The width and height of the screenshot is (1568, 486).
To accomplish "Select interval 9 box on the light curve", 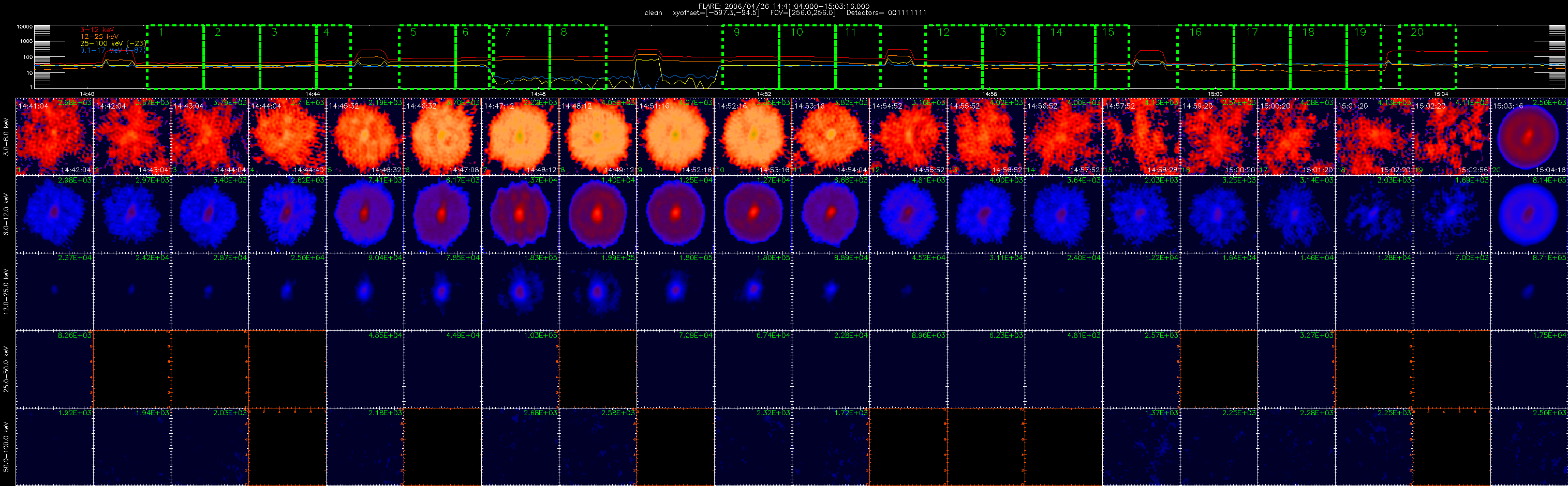I will [x=750, y=57].
